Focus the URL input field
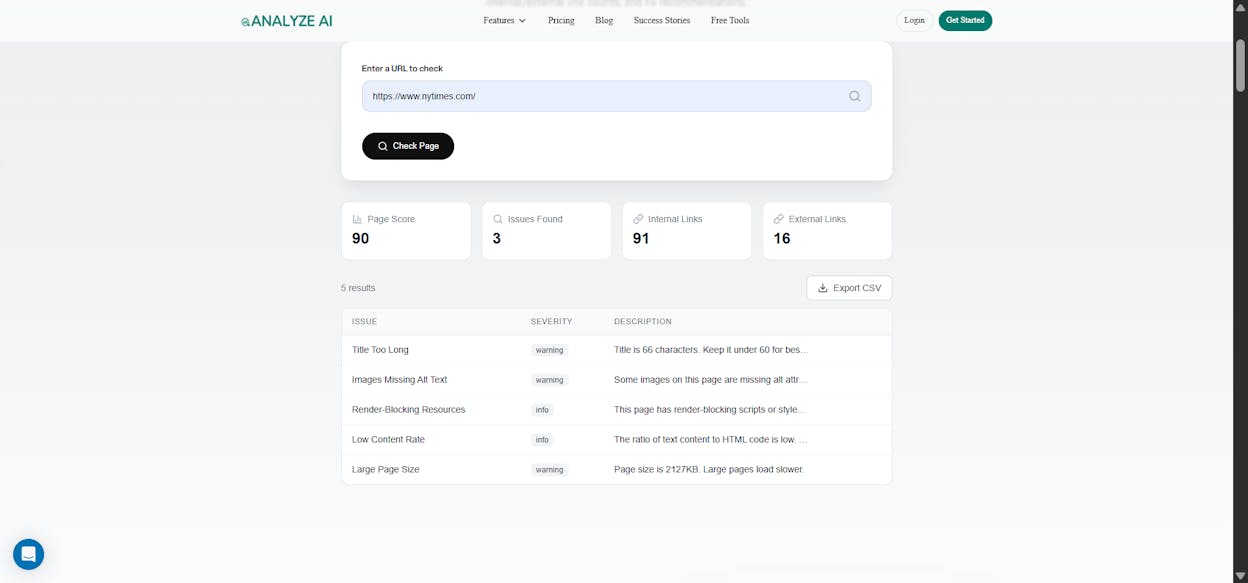This screenshot has width=1248, height=583. coord(616,96)
